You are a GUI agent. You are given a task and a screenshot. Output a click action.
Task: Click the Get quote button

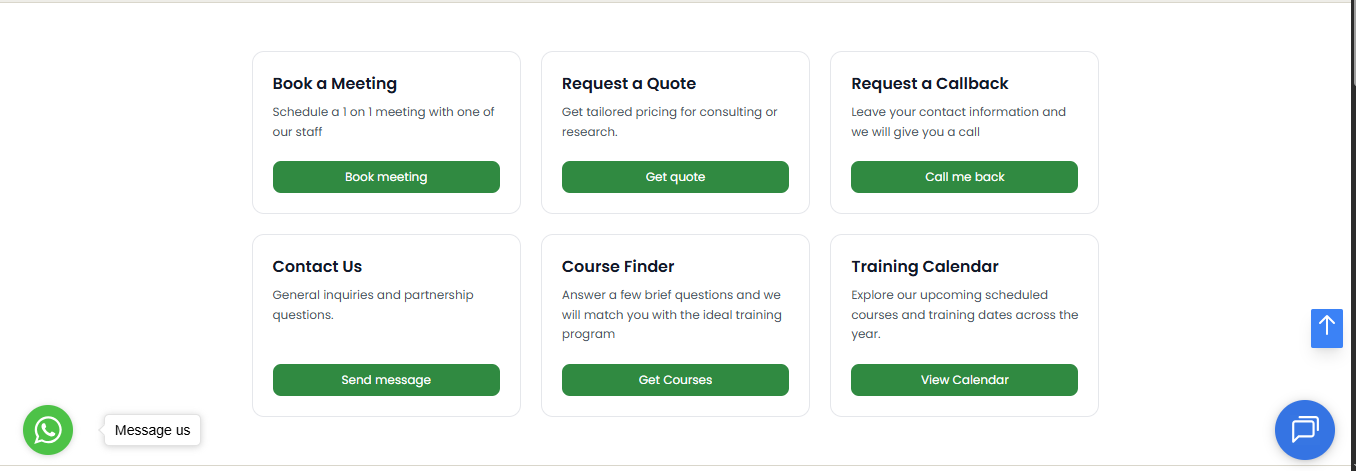(675, 177)
